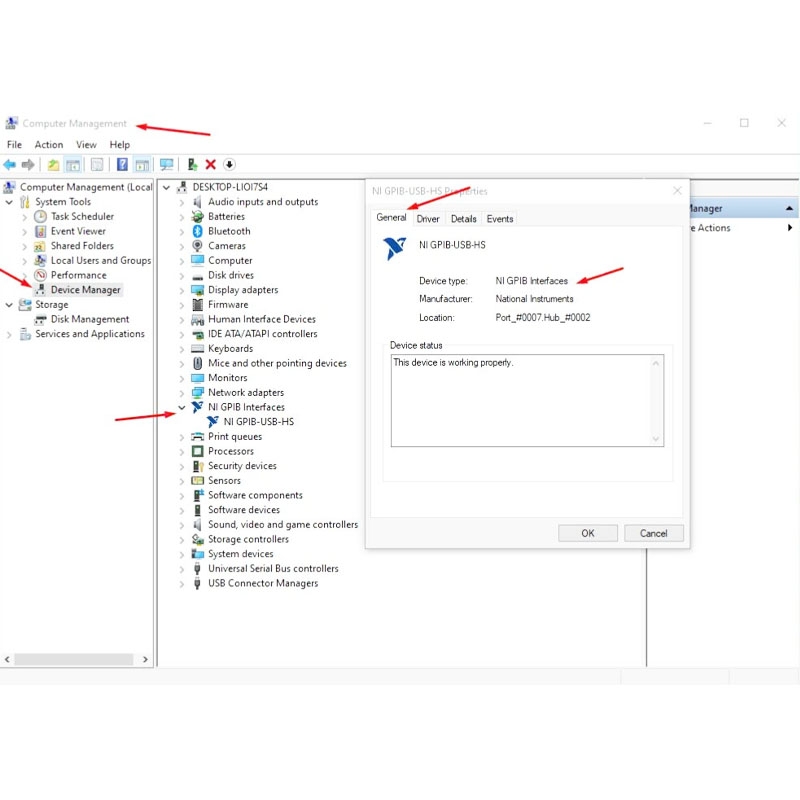Image resolution: width=800 pixels, height=800 pixels.
Task: Select Sound, video and game controllers
Action: tap(283, 524)
